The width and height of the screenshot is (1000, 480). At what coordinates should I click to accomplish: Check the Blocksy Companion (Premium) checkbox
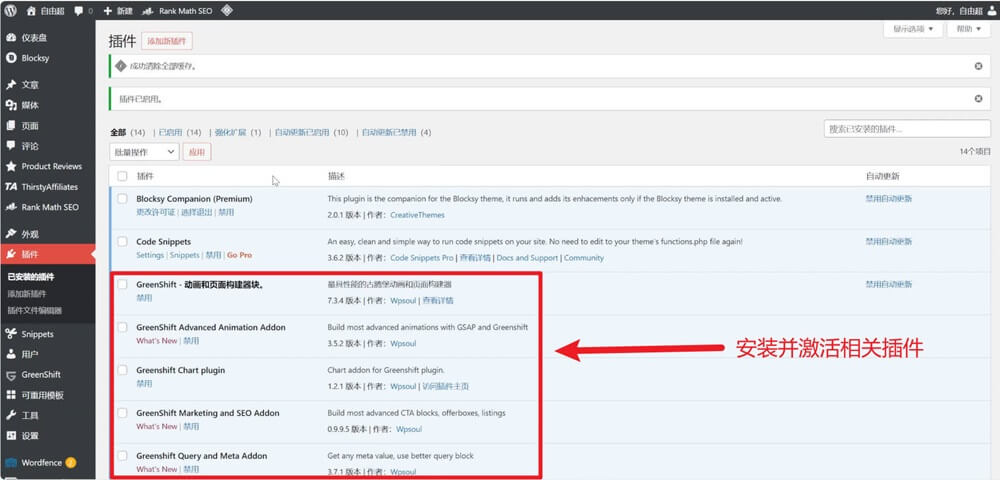[x=122, y=199]
